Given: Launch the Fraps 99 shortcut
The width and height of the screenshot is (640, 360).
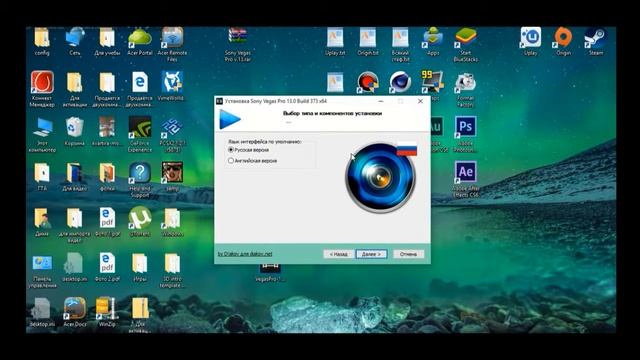Looking at the screenshot, I should click(433, 83).
